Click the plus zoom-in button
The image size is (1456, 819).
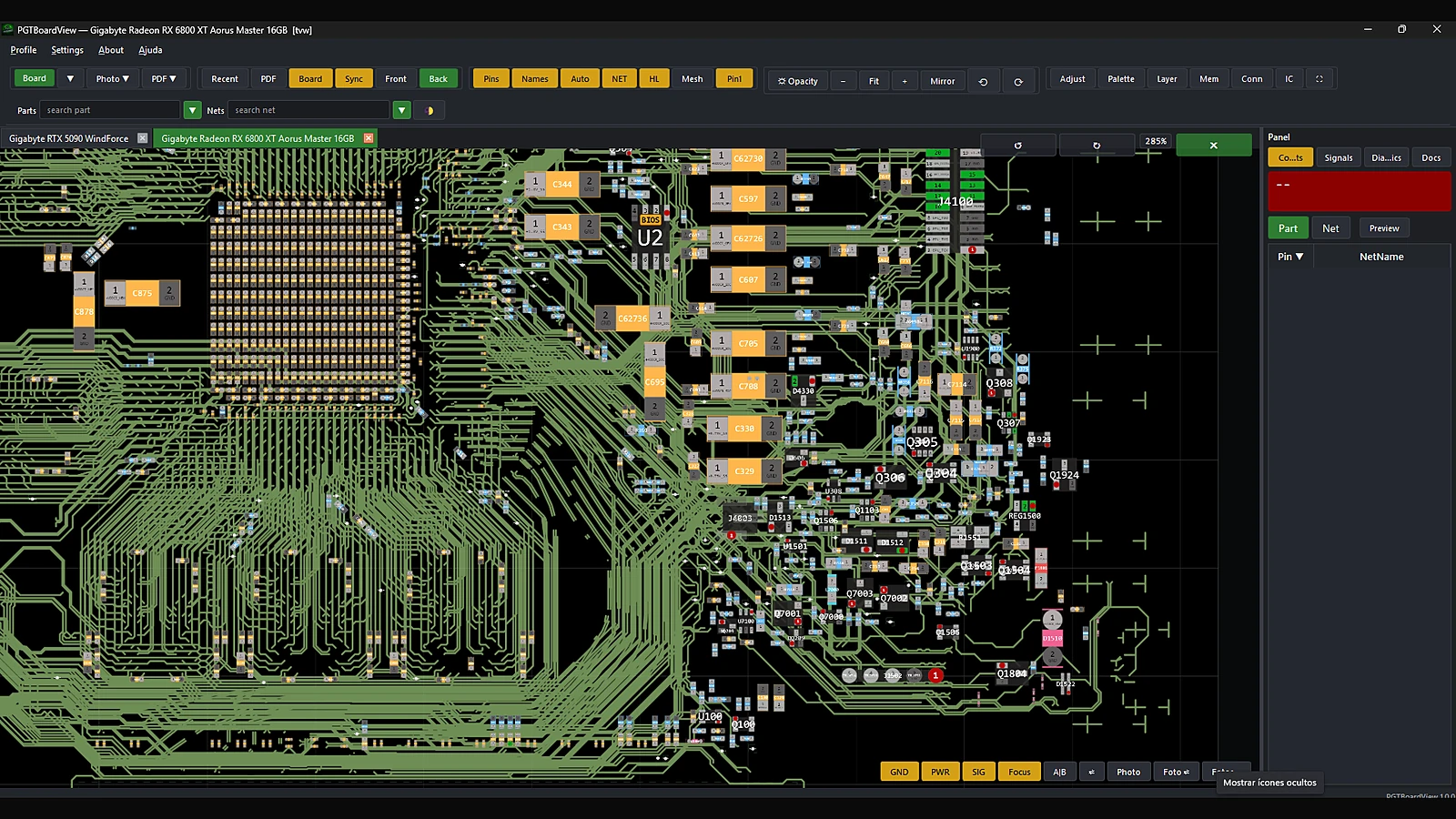click(x=905, y=81)
